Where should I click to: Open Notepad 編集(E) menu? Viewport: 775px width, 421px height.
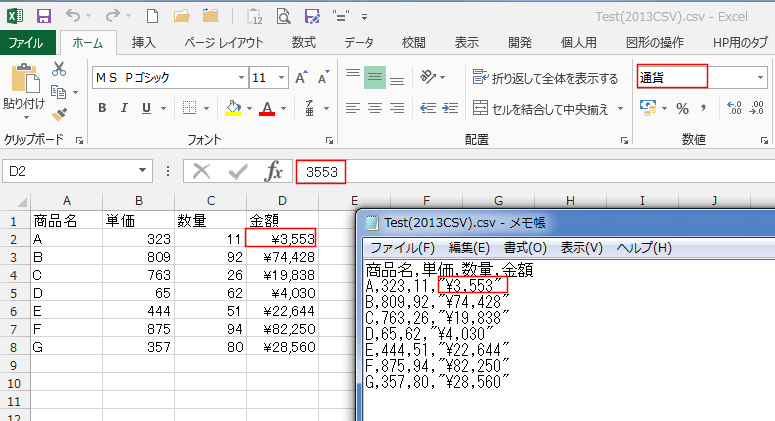pos(469,248)
